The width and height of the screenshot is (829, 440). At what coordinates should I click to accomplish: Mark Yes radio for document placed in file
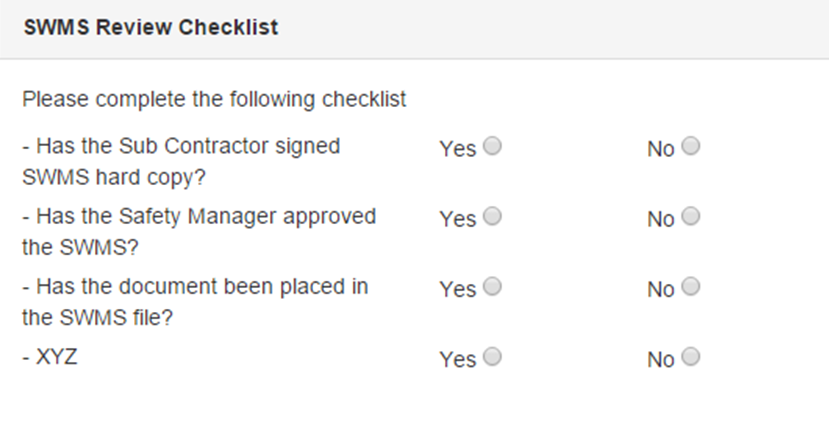(x=492, y=286)
